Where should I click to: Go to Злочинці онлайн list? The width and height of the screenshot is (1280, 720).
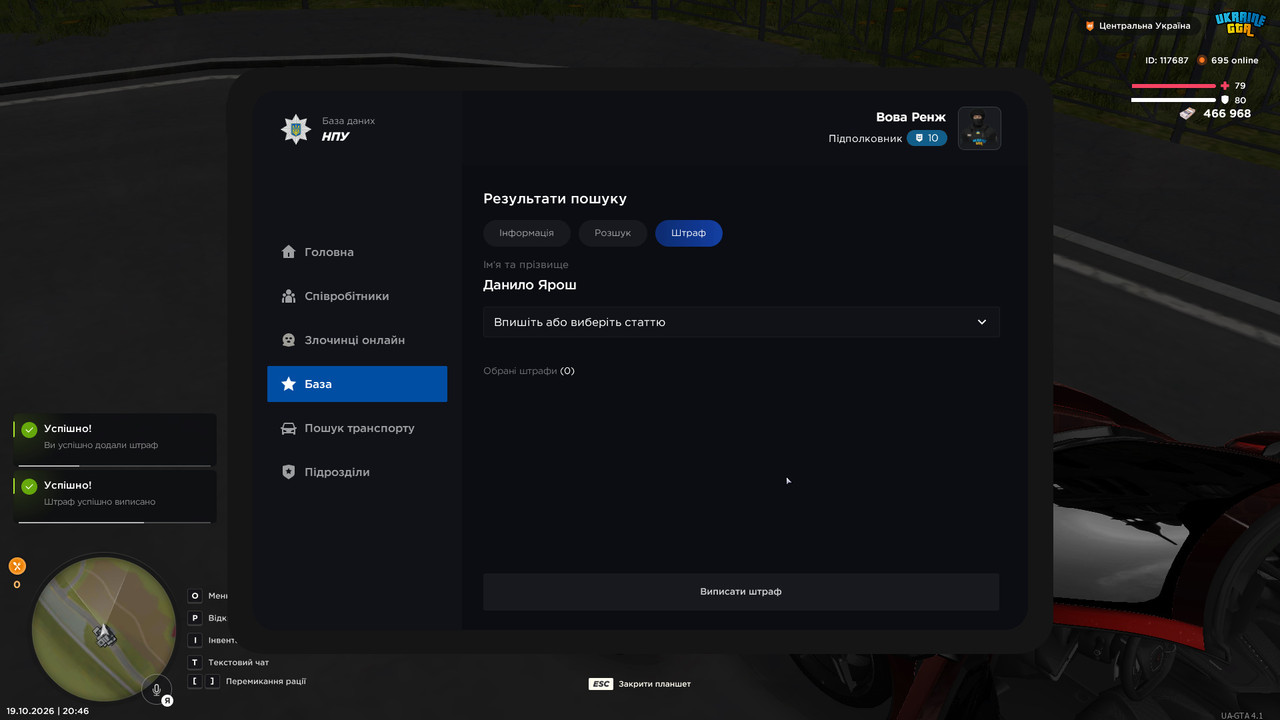coord(357,340)
